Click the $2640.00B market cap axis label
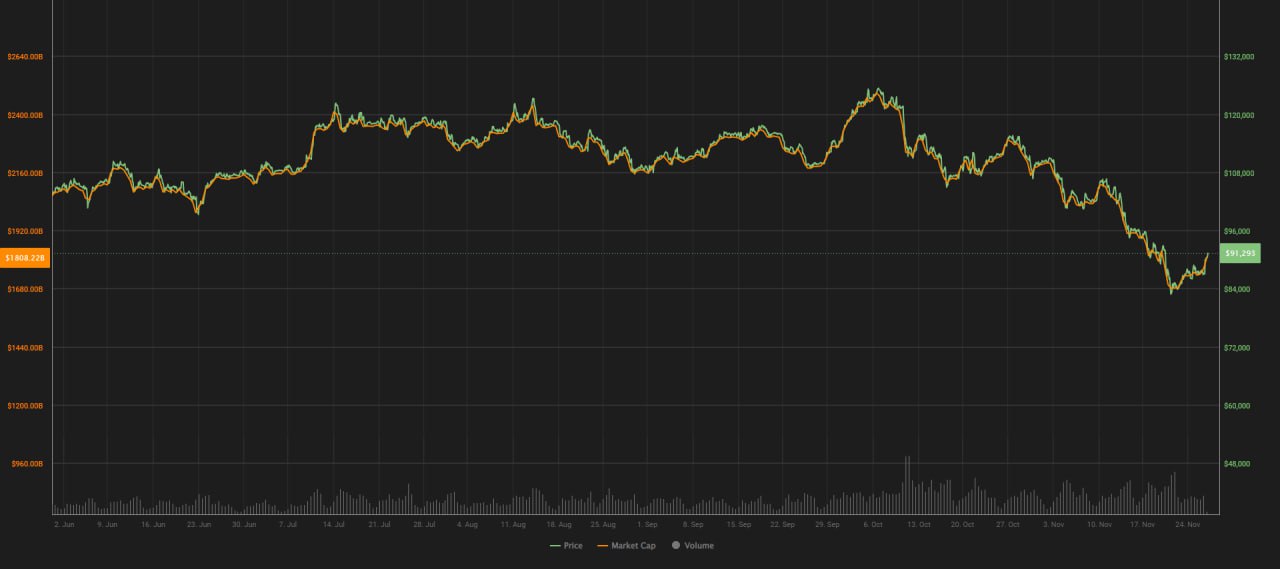This screenshot has height=569, width=1280. tap(25, 57)
